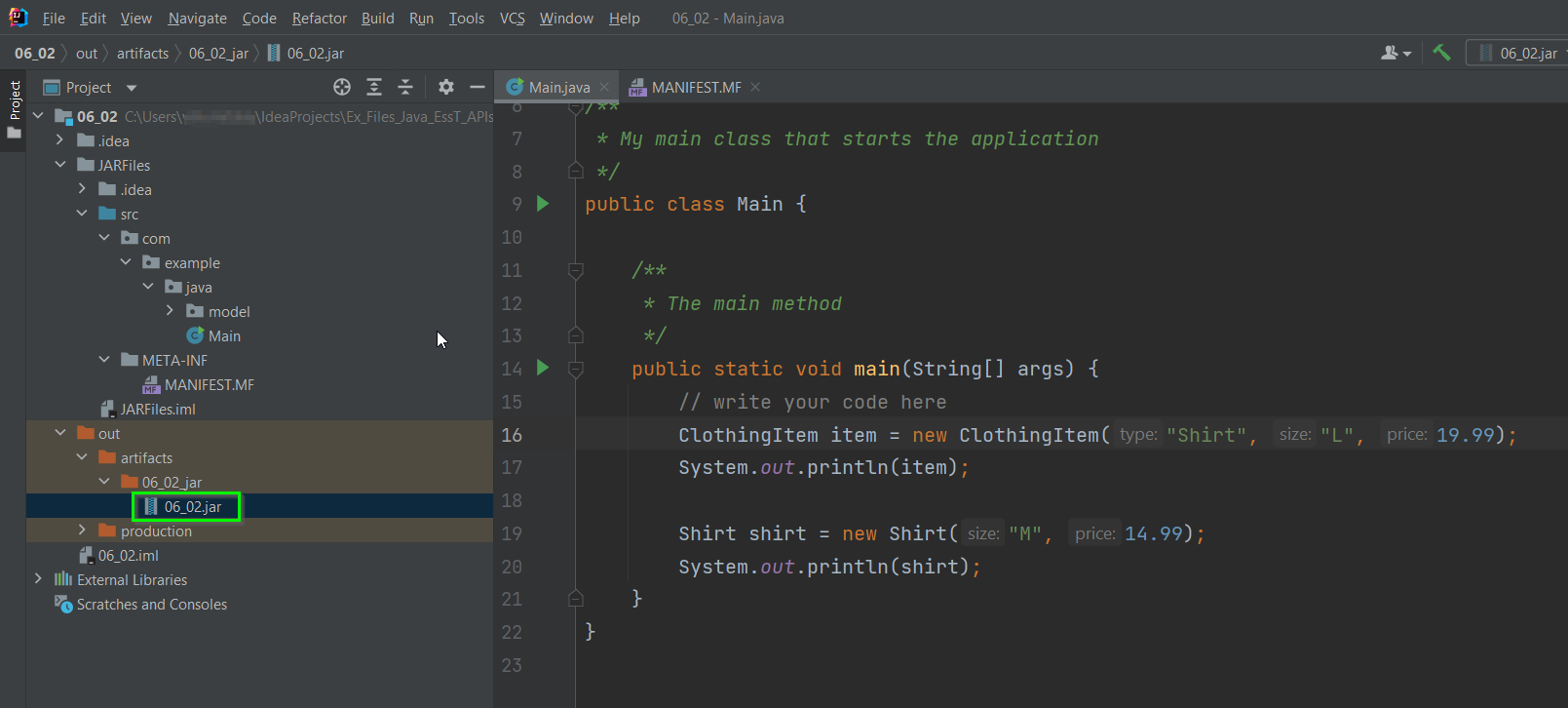Click the Collapse All icon in Project panel
This screenshot has height=708, width=1568.
(x=405, y=87)
